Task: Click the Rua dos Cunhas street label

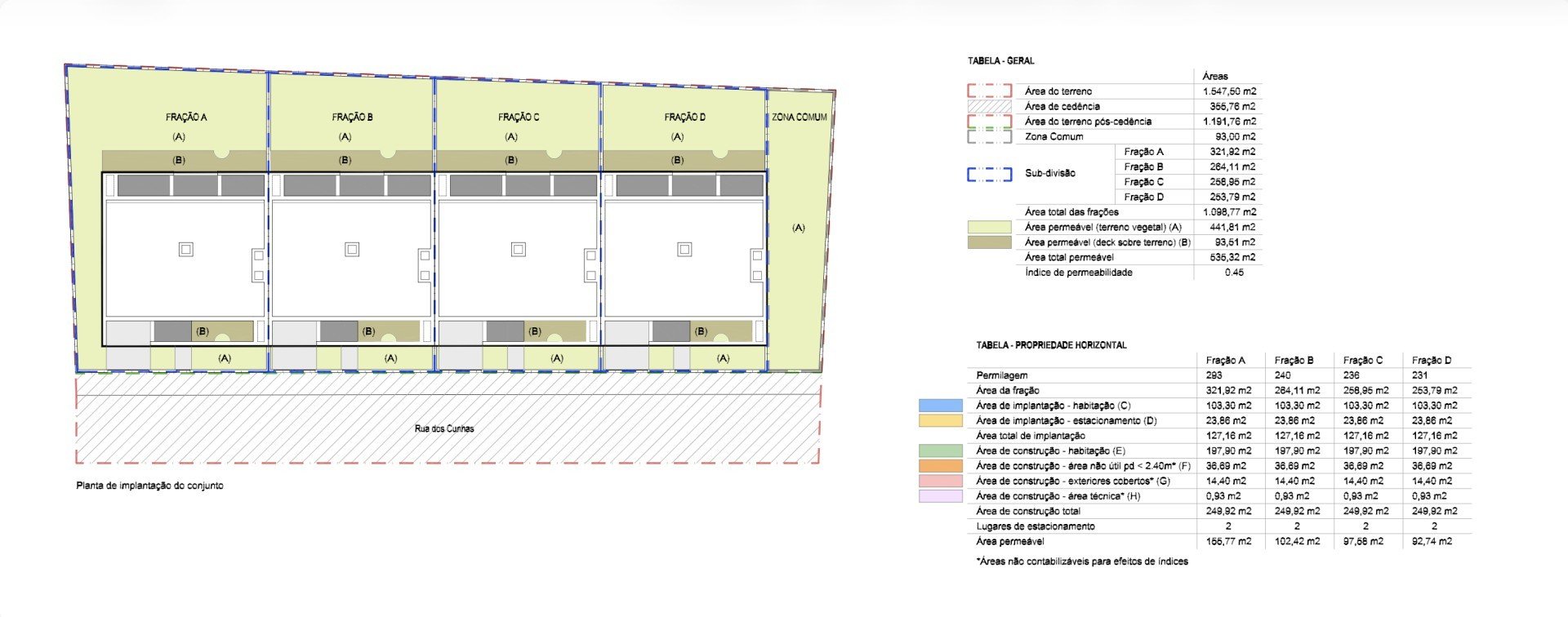Action: pos(444,428)
